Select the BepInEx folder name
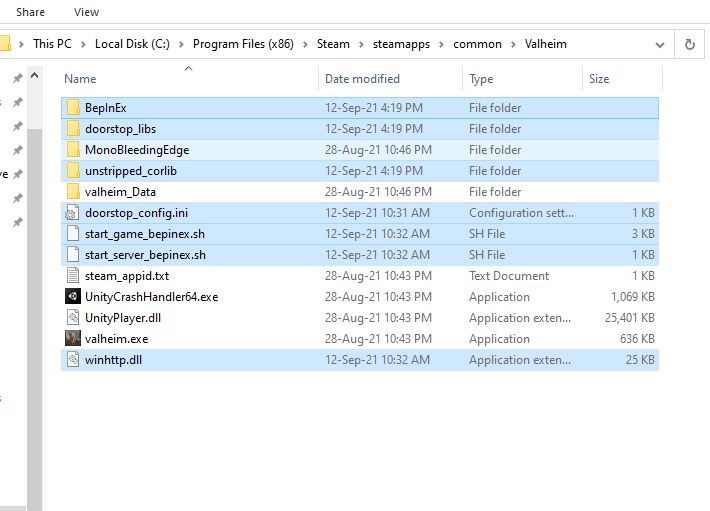This screenshot has width=710, height=511. pyautogui.click(x=106, y=108)
